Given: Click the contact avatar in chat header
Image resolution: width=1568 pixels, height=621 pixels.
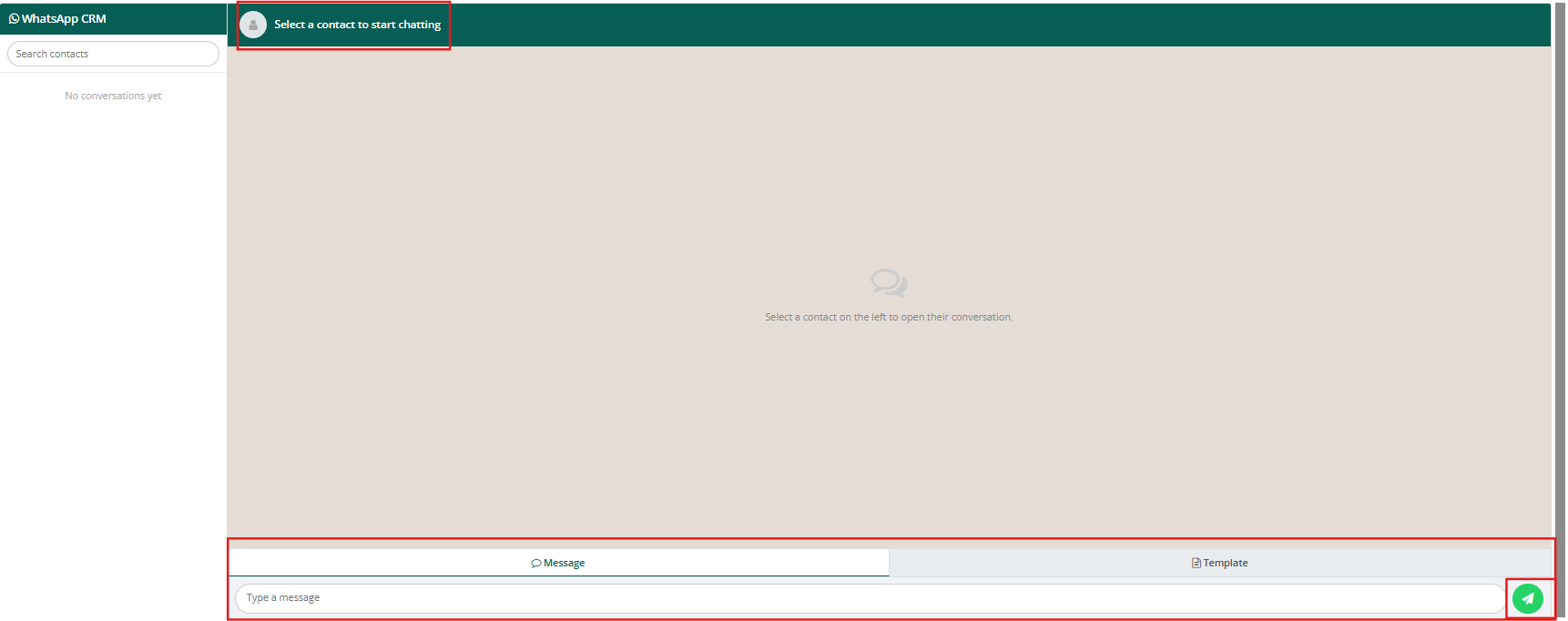Looking at the screenshot, I should tap(253, 25).
